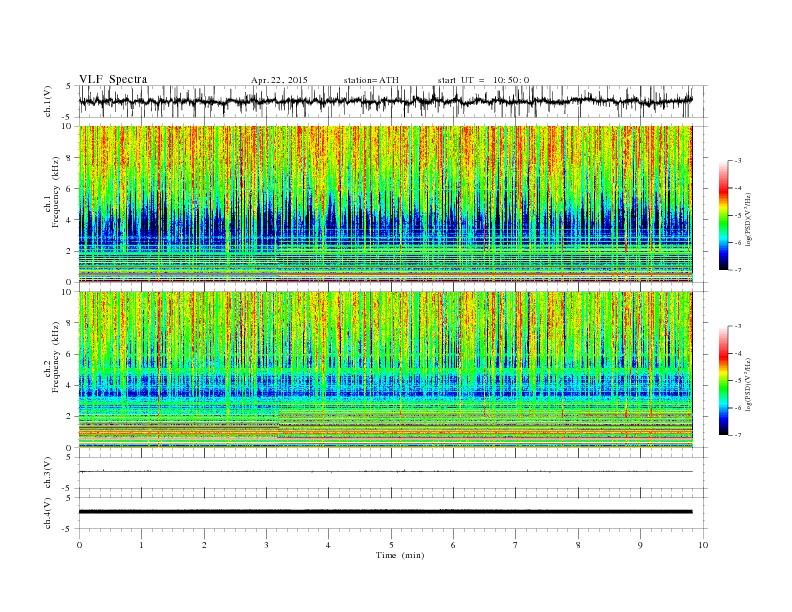The width and height of the screenshot is (792, 612).
Task: Click inside the ch.1 spectrogram panel
Action: pos(385,204)
